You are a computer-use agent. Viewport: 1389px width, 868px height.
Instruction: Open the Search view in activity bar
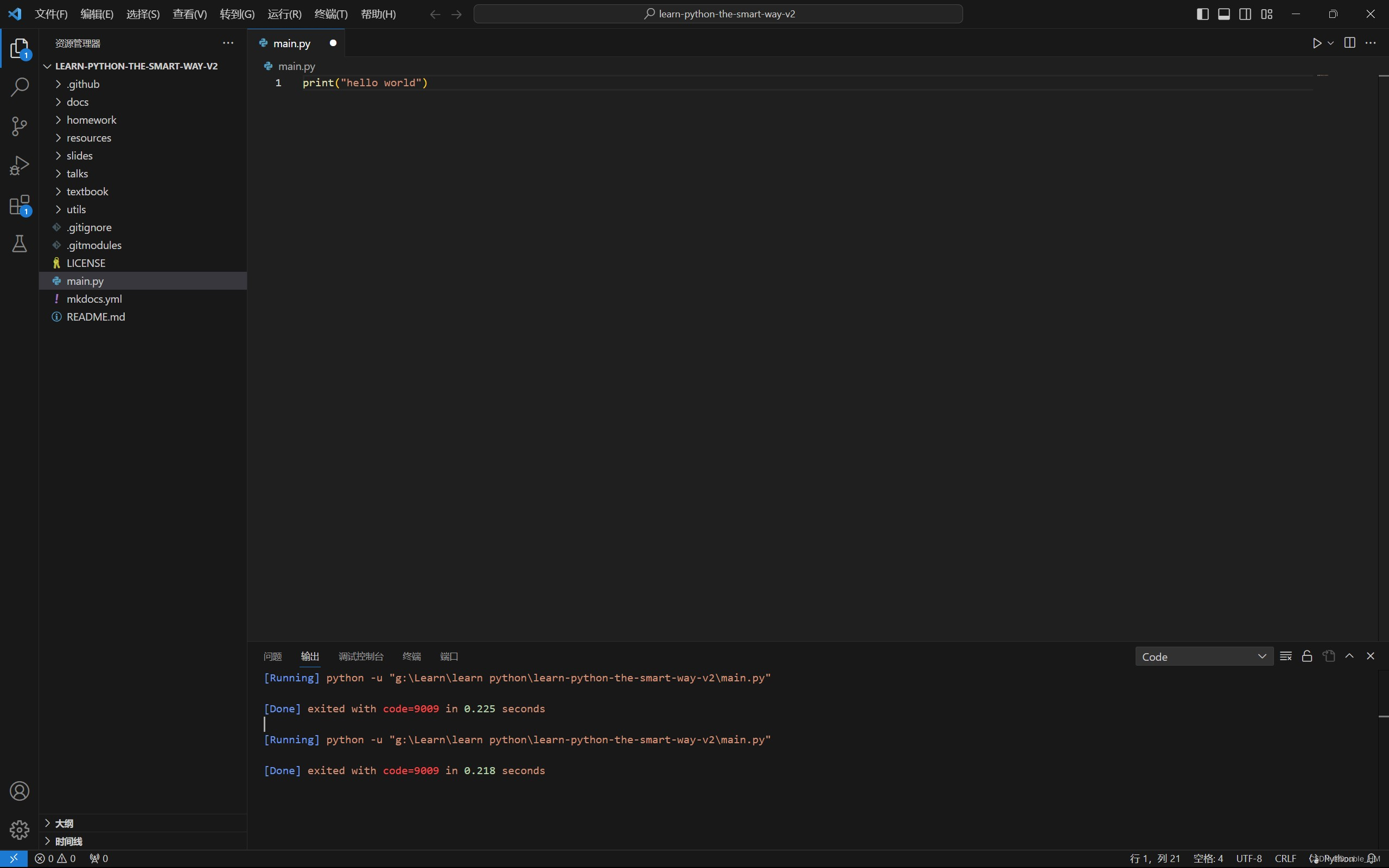[x=20, y=87]
